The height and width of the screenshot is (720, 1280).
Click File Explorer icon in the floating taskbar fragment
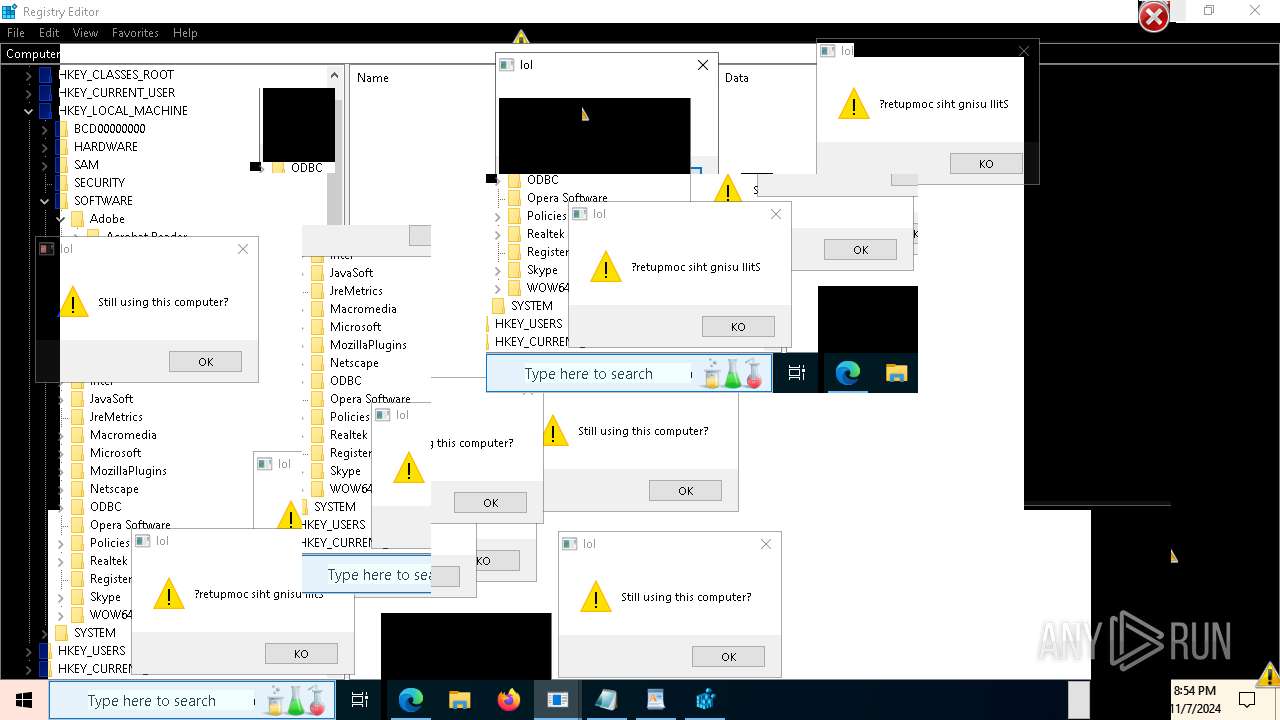click(x=896, y=373)
